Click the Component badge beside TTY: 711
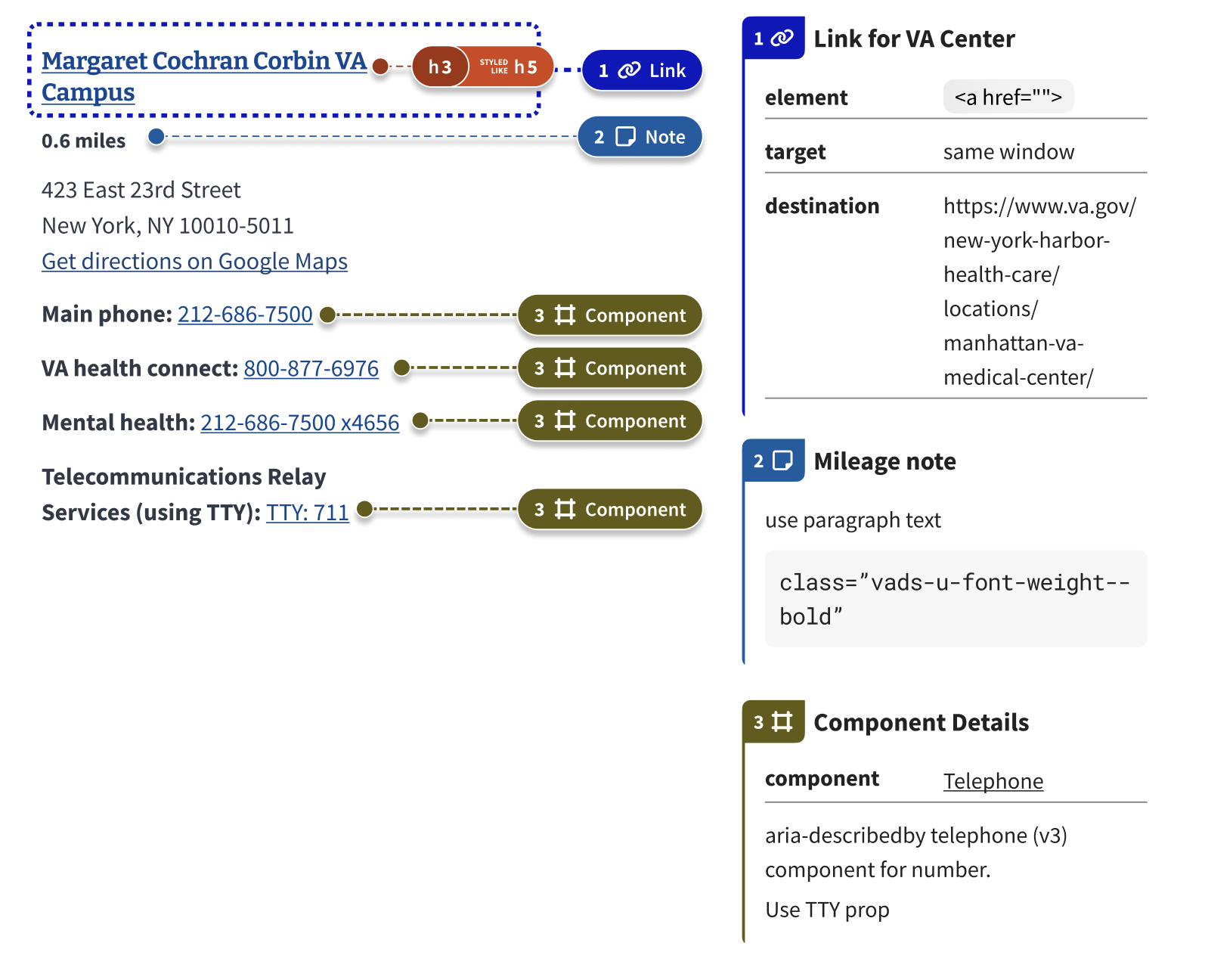 click(610, 510)
